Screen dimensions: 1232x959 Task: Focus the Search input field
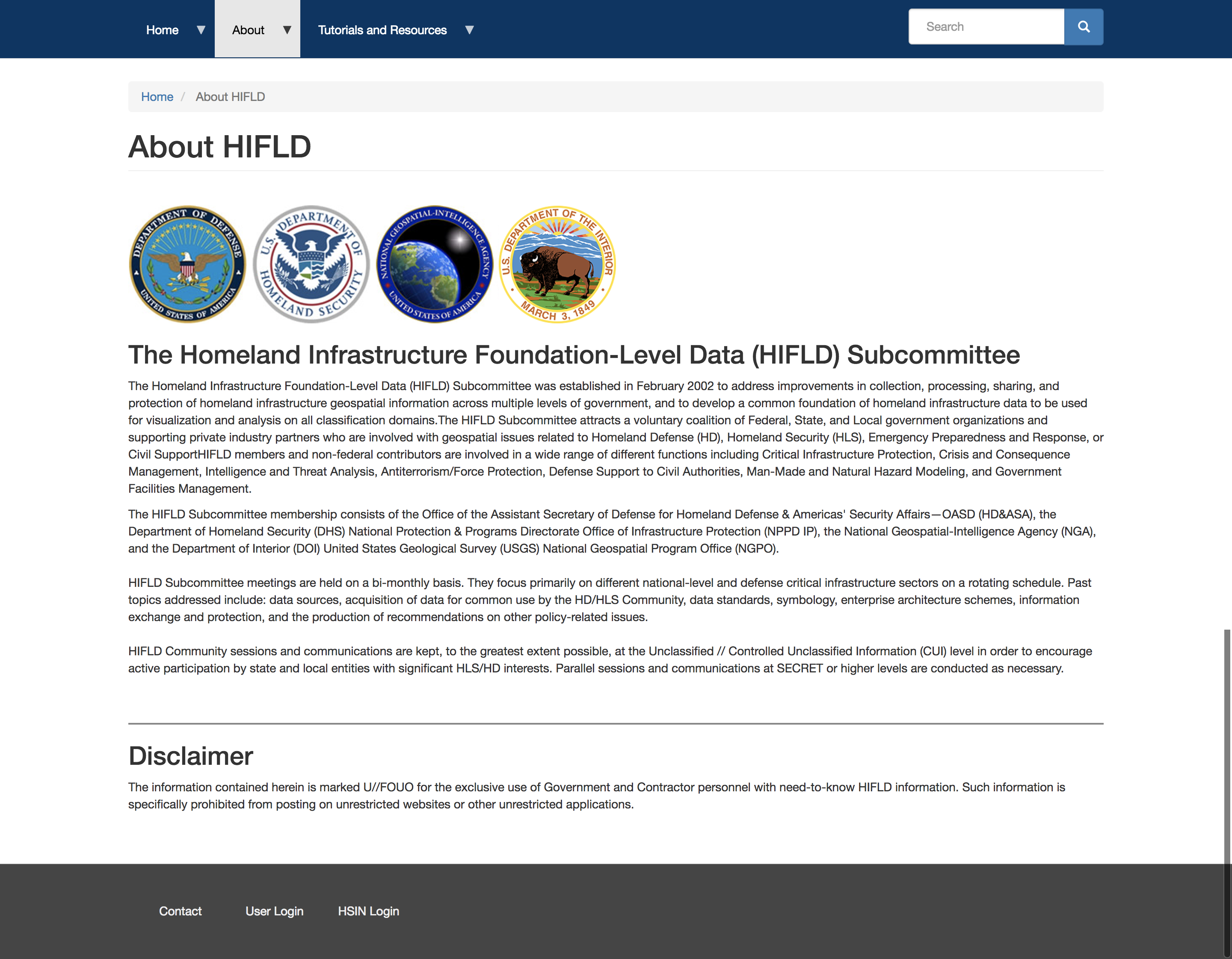pyautogui.click(x=986, y=27)
